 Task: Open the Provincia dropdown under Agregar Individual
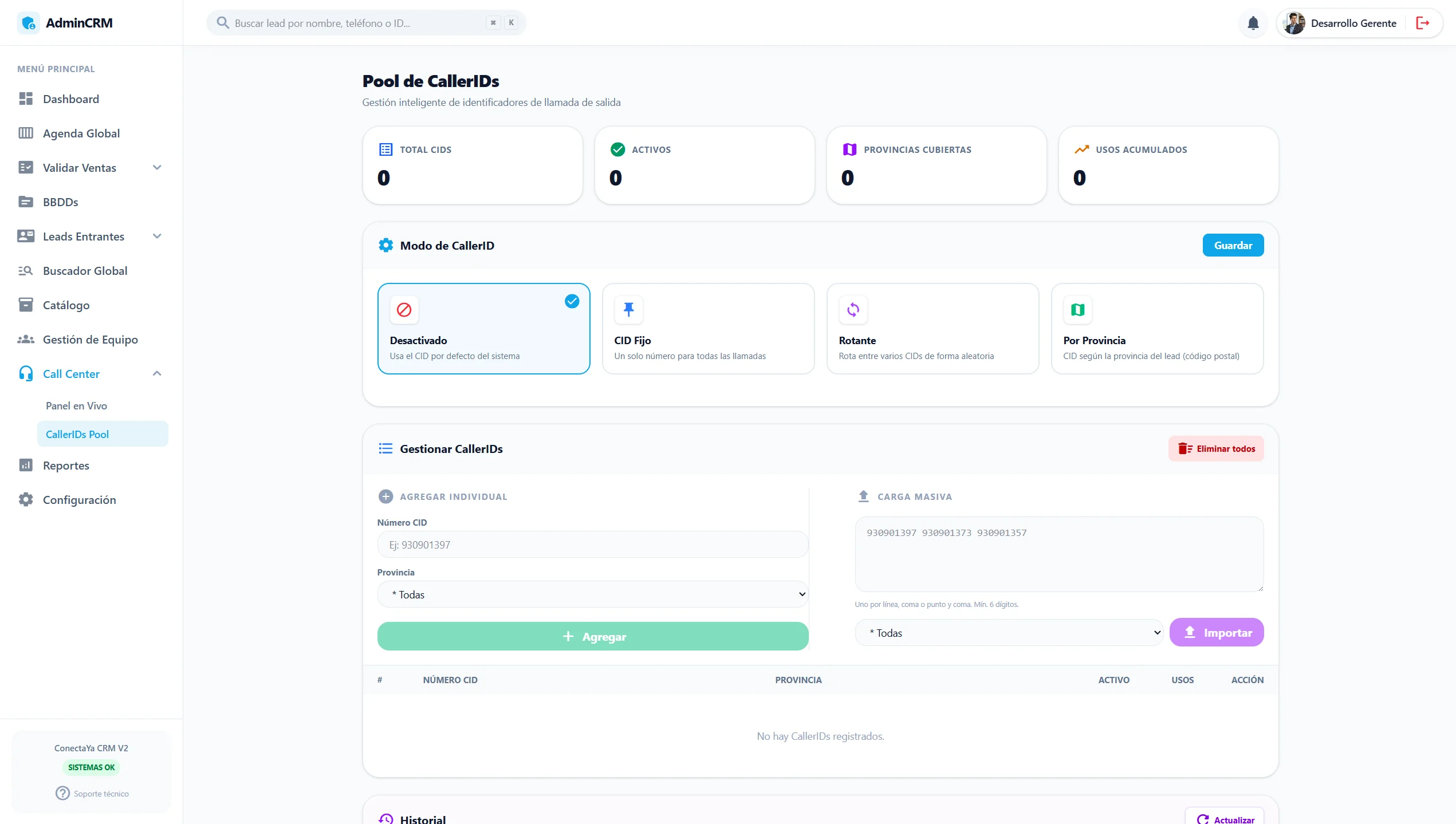pyautogui.click(x=592, y=594)
